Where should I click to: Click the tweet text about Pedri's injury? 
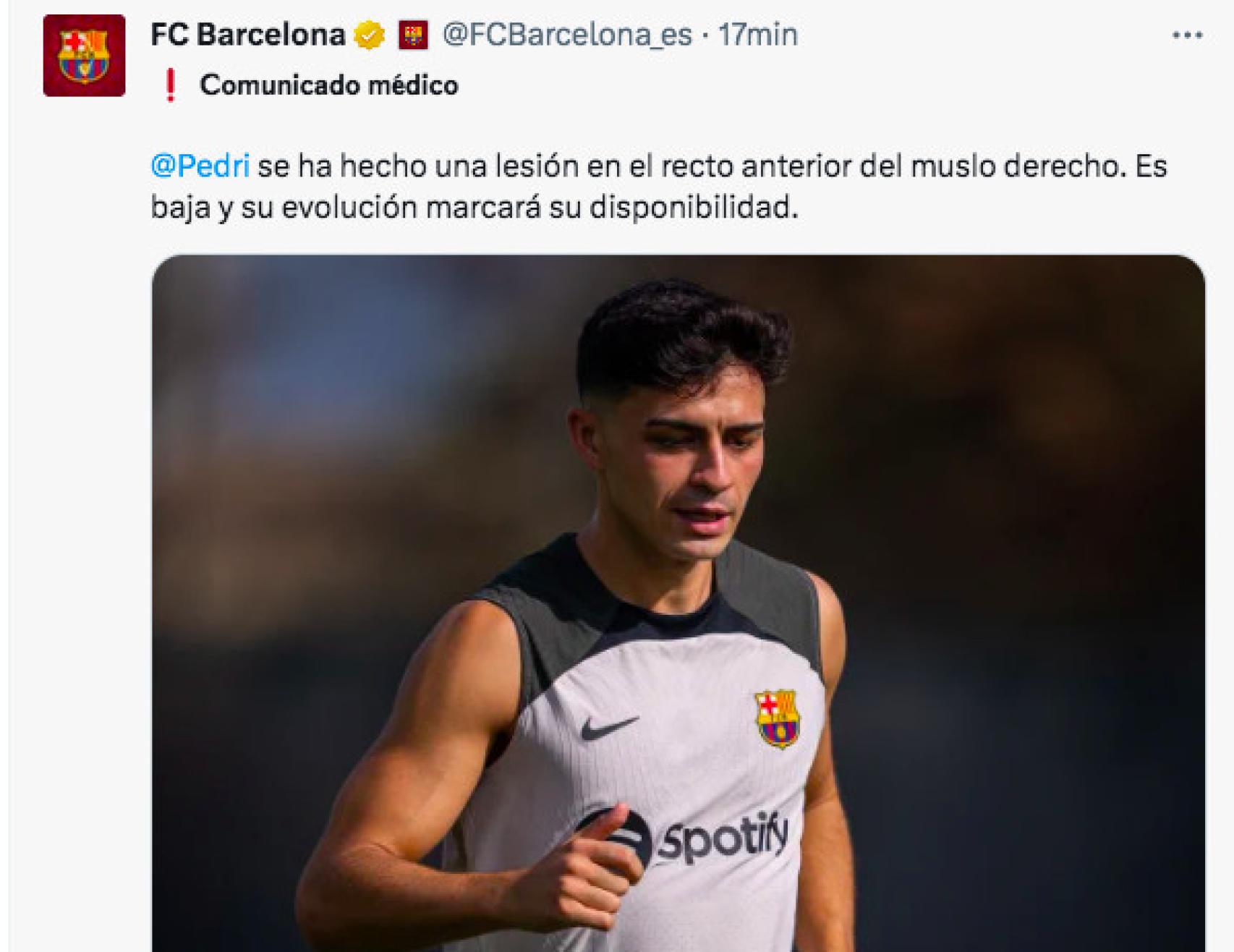[x=579, y=190]
